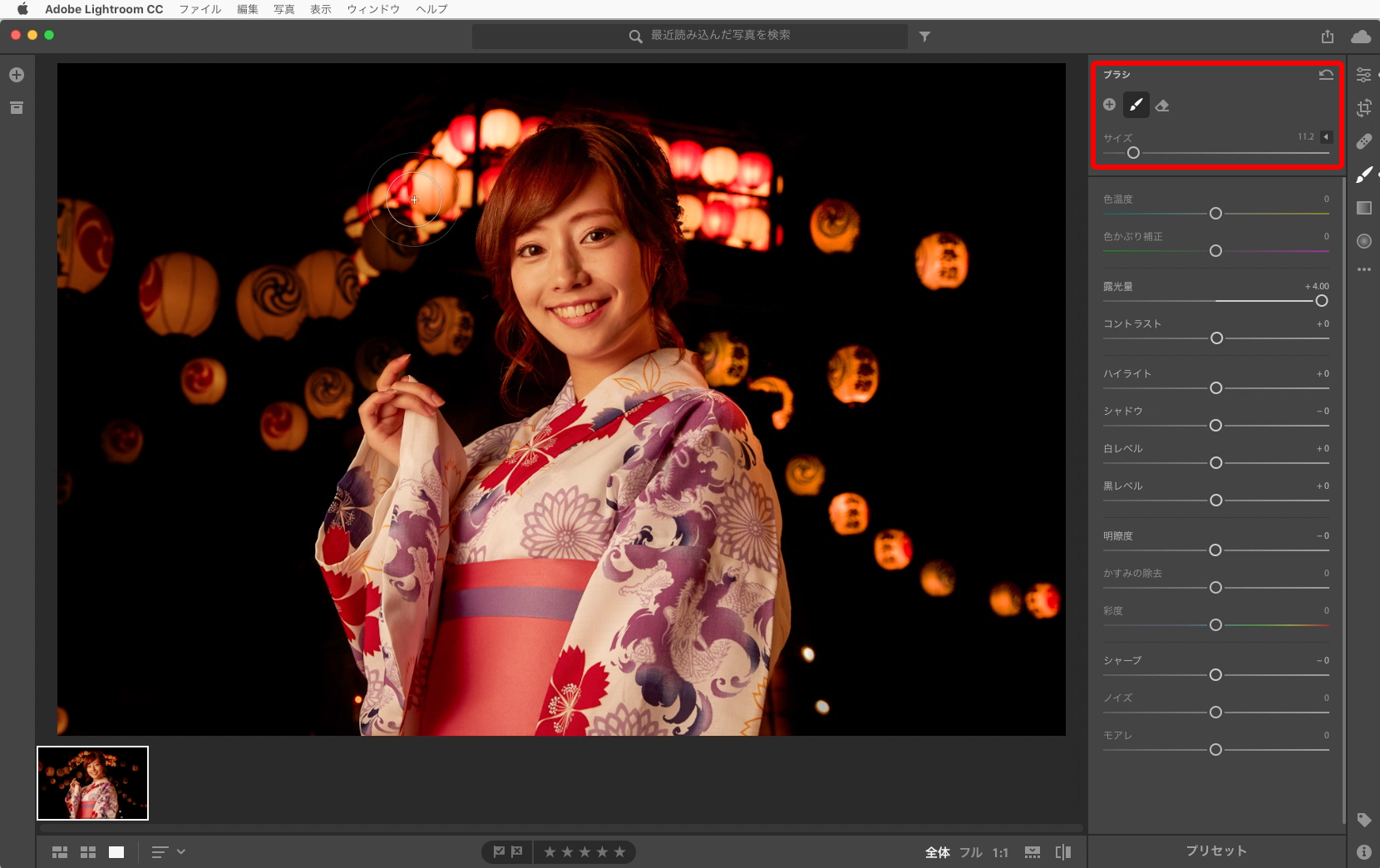This screenshot has height=868, width=1380.
Task: Click the filter funnel icon
Action: coord(924,37)
